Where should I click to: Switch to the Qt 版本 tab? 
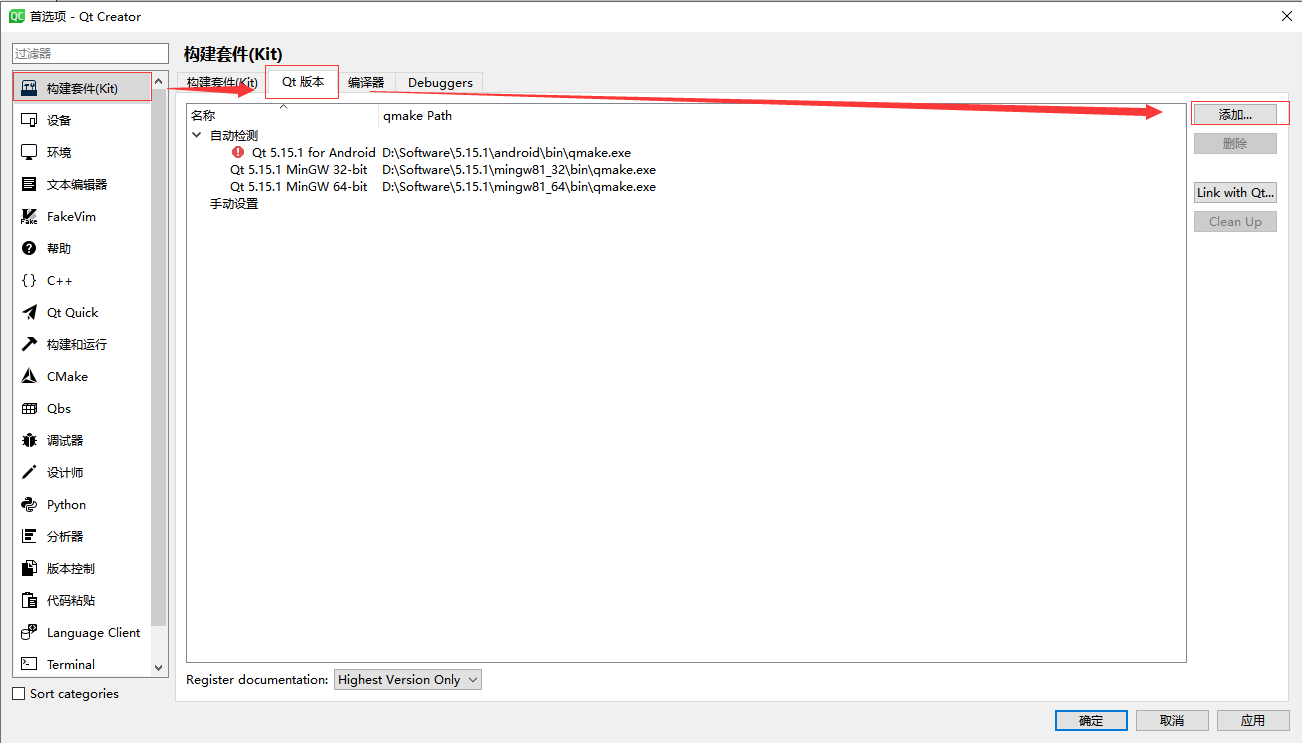pyautogui.click(x=303, y=82)
